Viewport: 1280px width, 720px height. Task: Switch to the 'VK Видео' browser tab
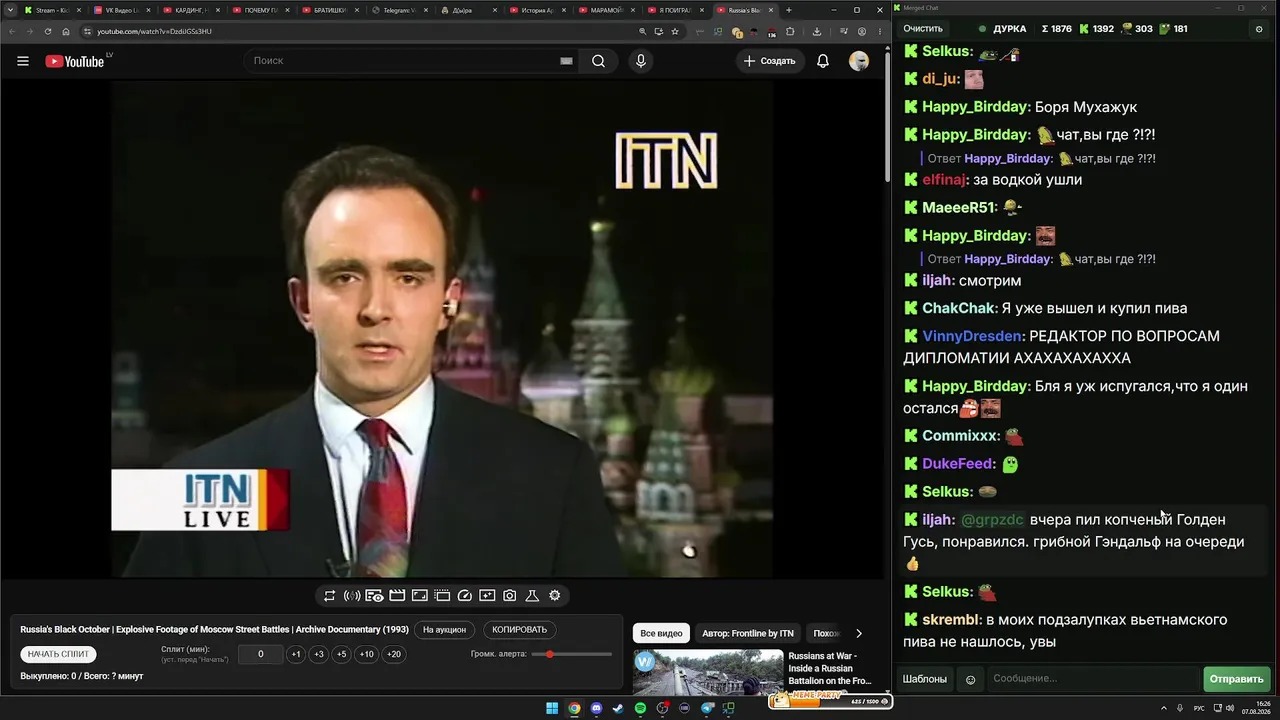pos(119,10)
